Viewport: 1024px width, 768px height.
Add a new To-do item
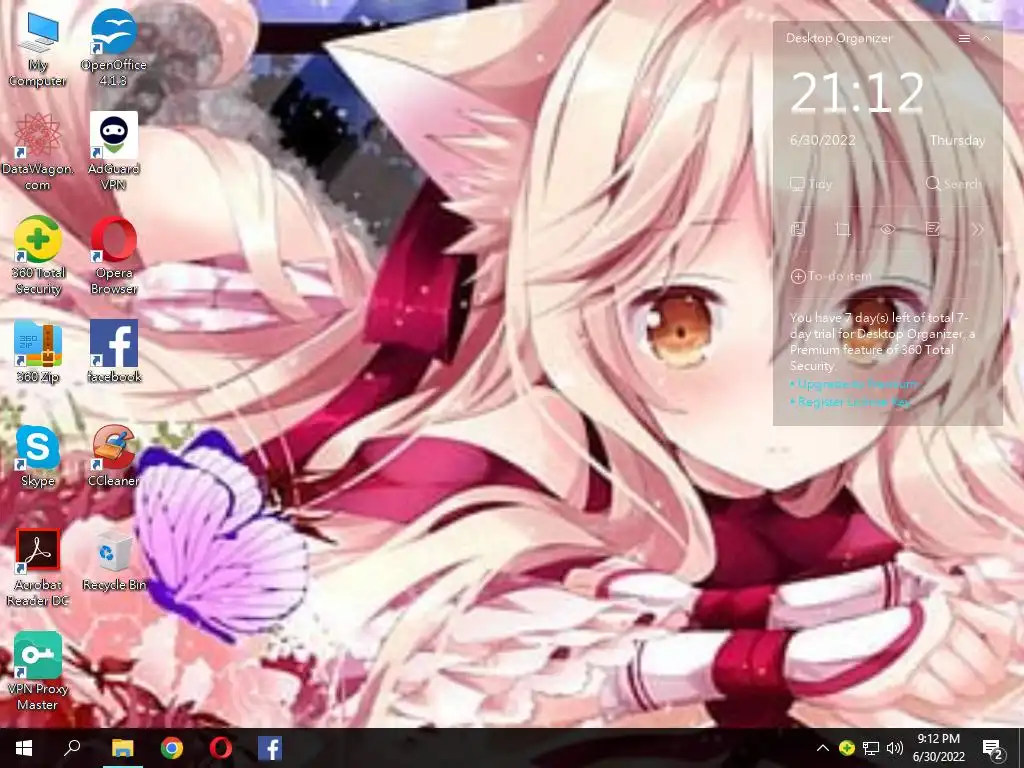pyautogui.click(x=831, y=276)
